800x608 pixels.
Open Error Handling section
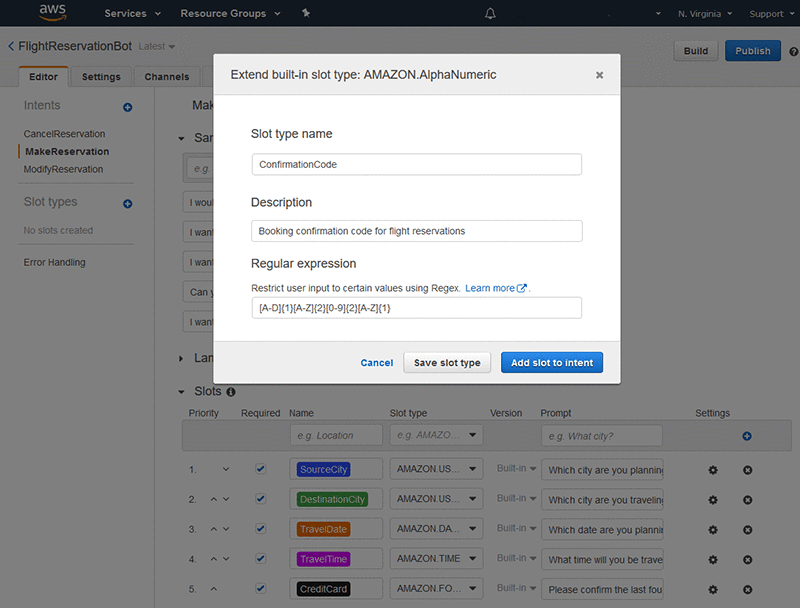click(54, 262)
